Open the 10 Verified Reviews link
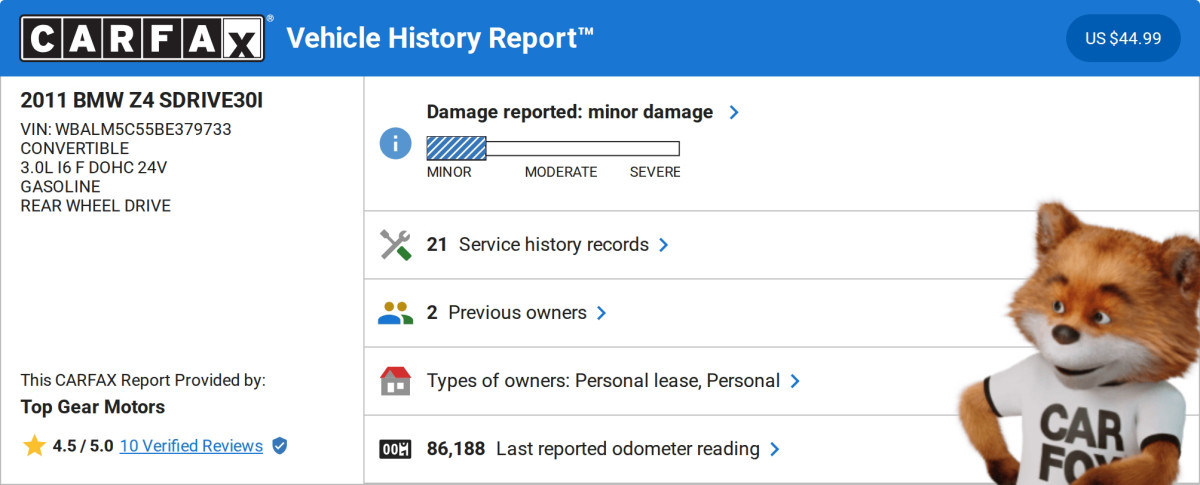Image resolution: width=1200 pixels, height=485 pixels. [x=191, y=446]
